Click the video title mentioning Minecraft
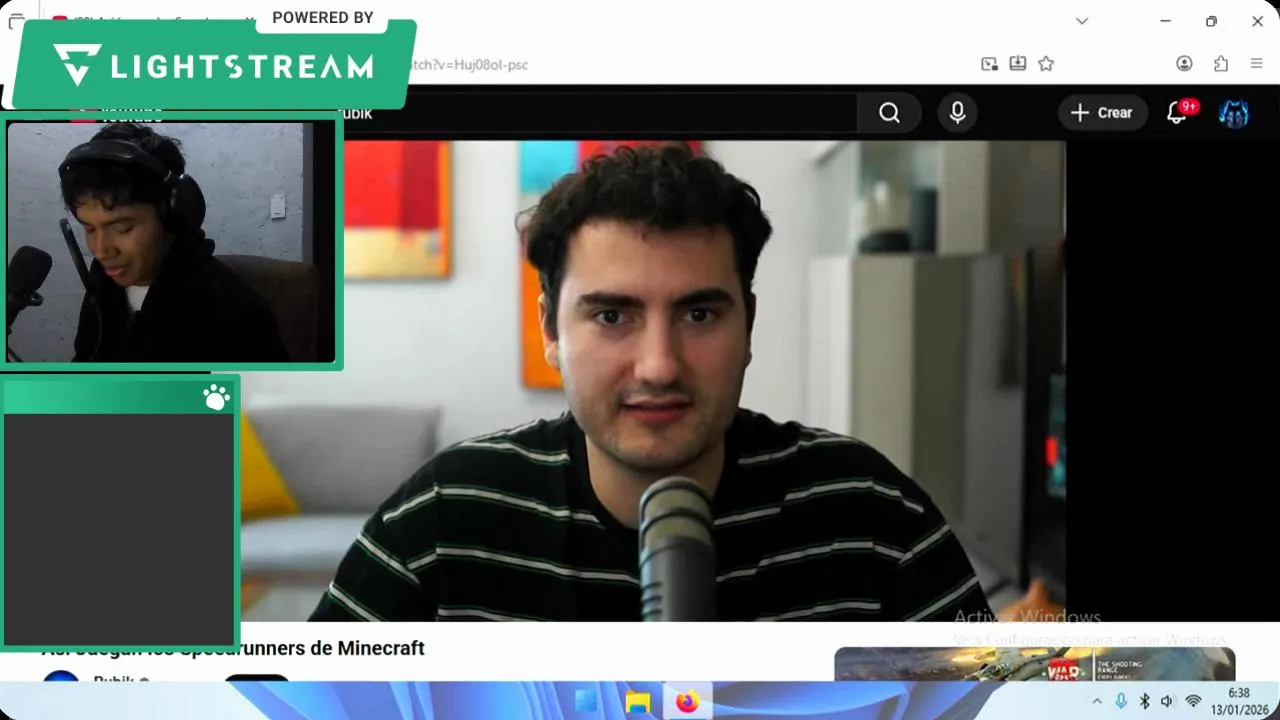The width and height of the screenshot is (1280, 720). coord(233,648)
